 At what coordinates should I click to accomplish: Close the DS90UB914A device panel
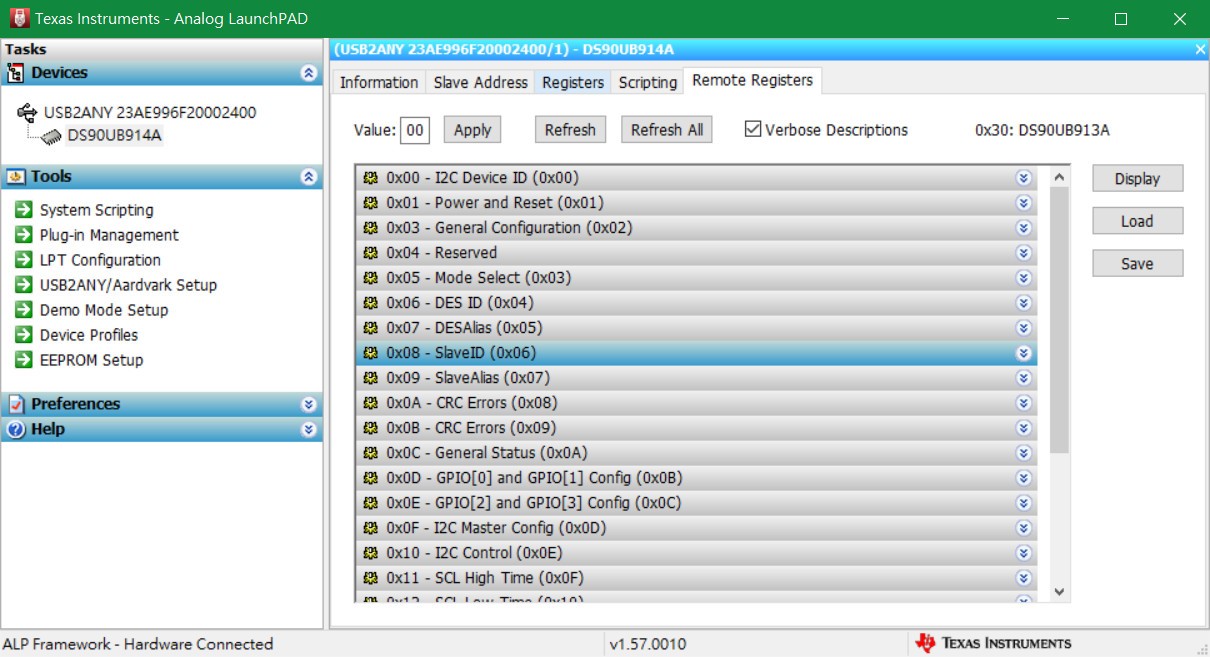point(1200,49)
